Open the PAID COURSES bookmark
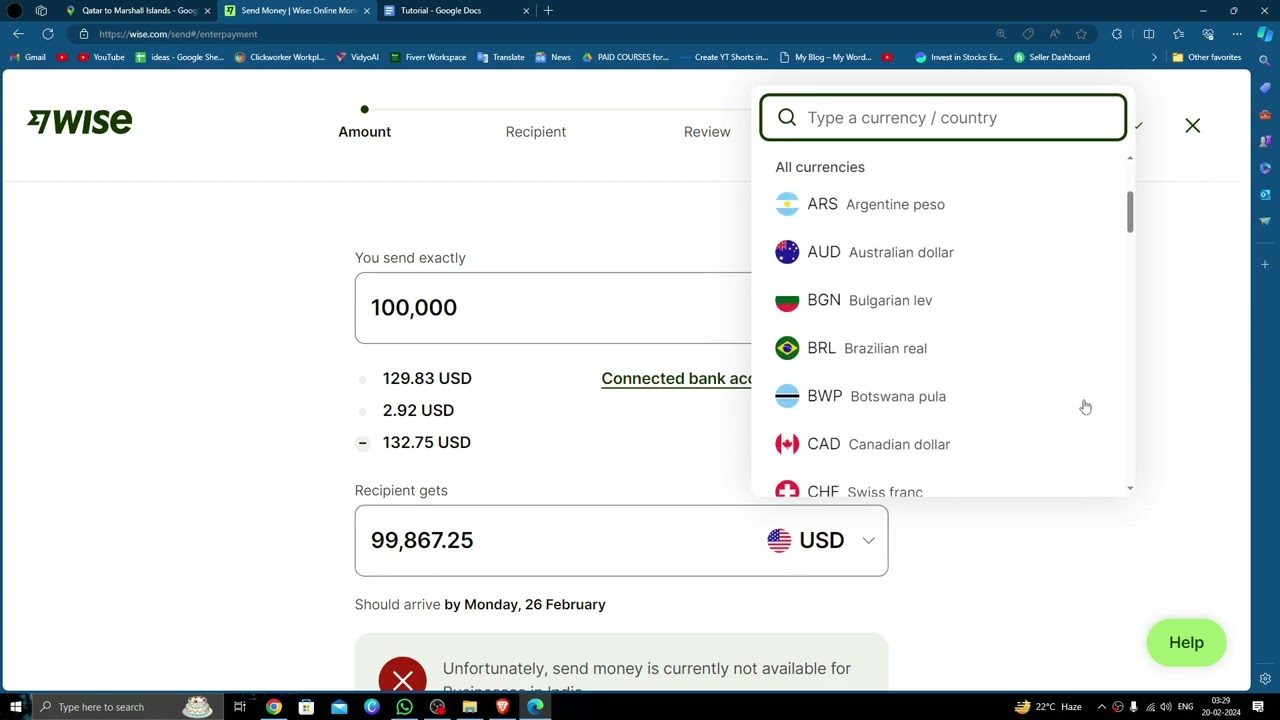 pyautogui.click(x=625, y=57)
